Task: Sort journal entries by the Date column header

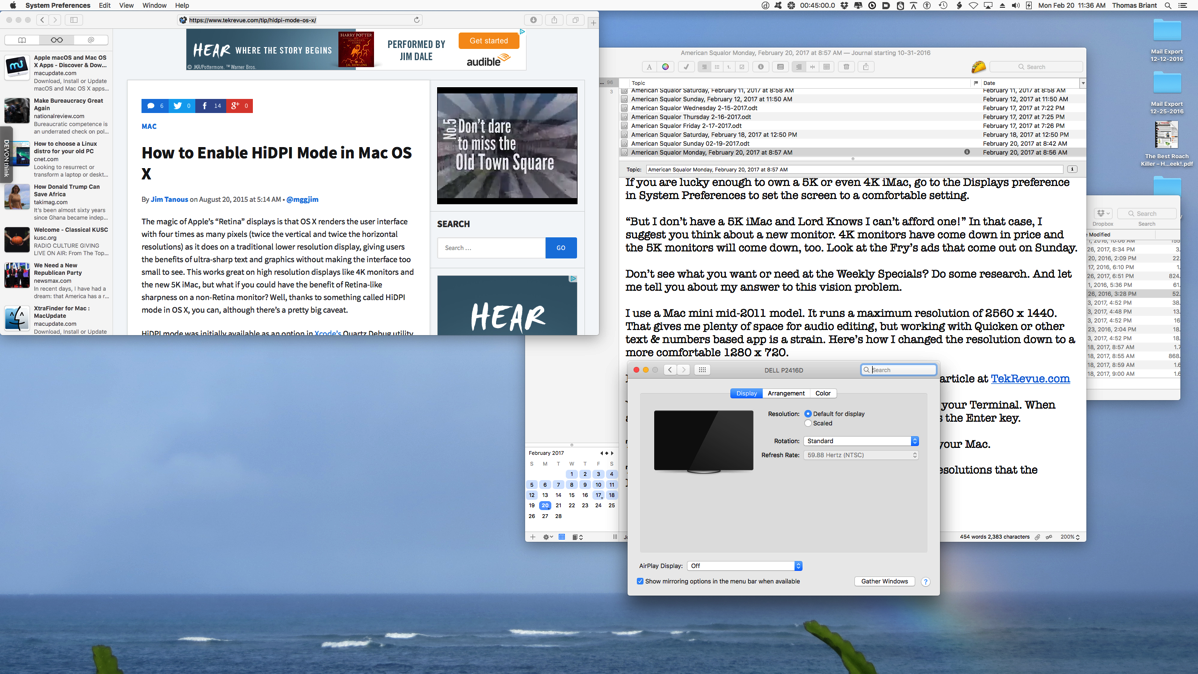Action: (1029, 83)
